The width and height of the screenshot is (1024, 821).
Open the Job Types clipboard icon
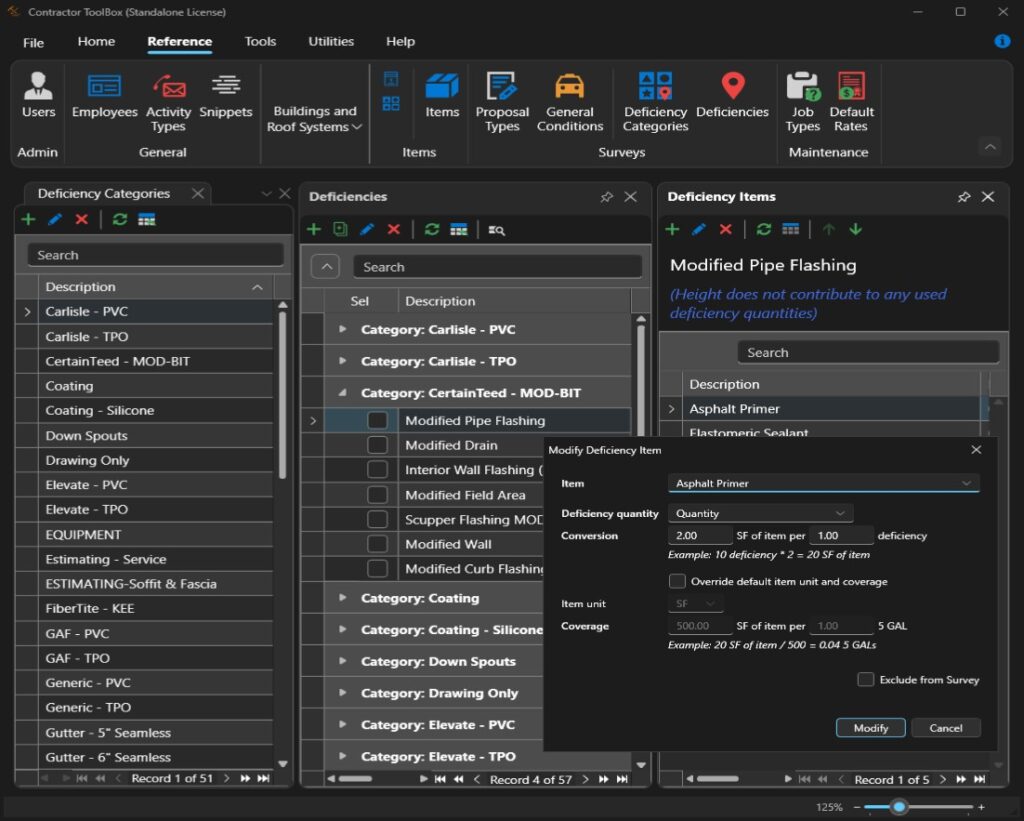tap(802, 87)
